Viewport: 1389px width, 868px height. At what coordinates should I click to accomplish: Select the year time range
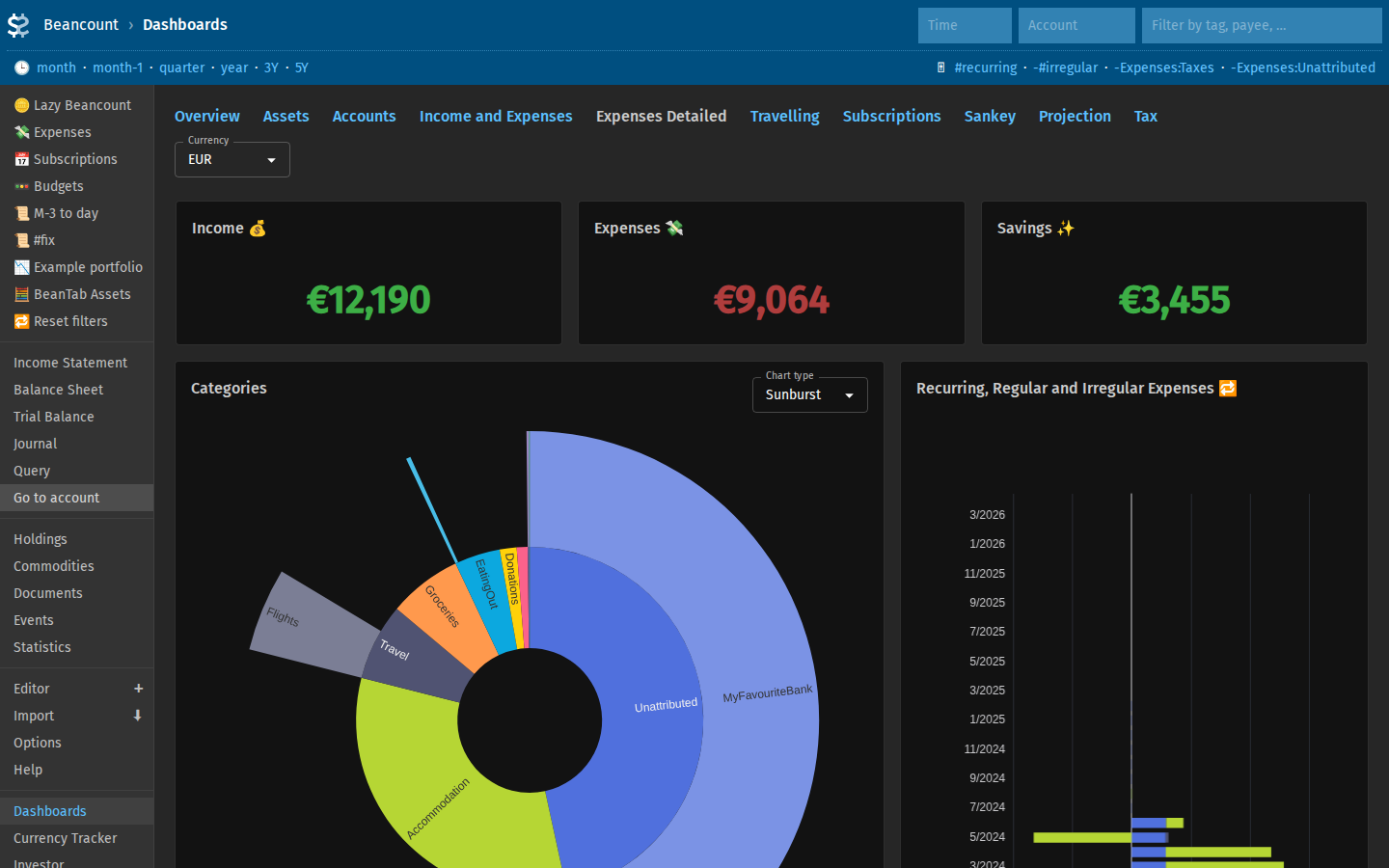[234, 68]
